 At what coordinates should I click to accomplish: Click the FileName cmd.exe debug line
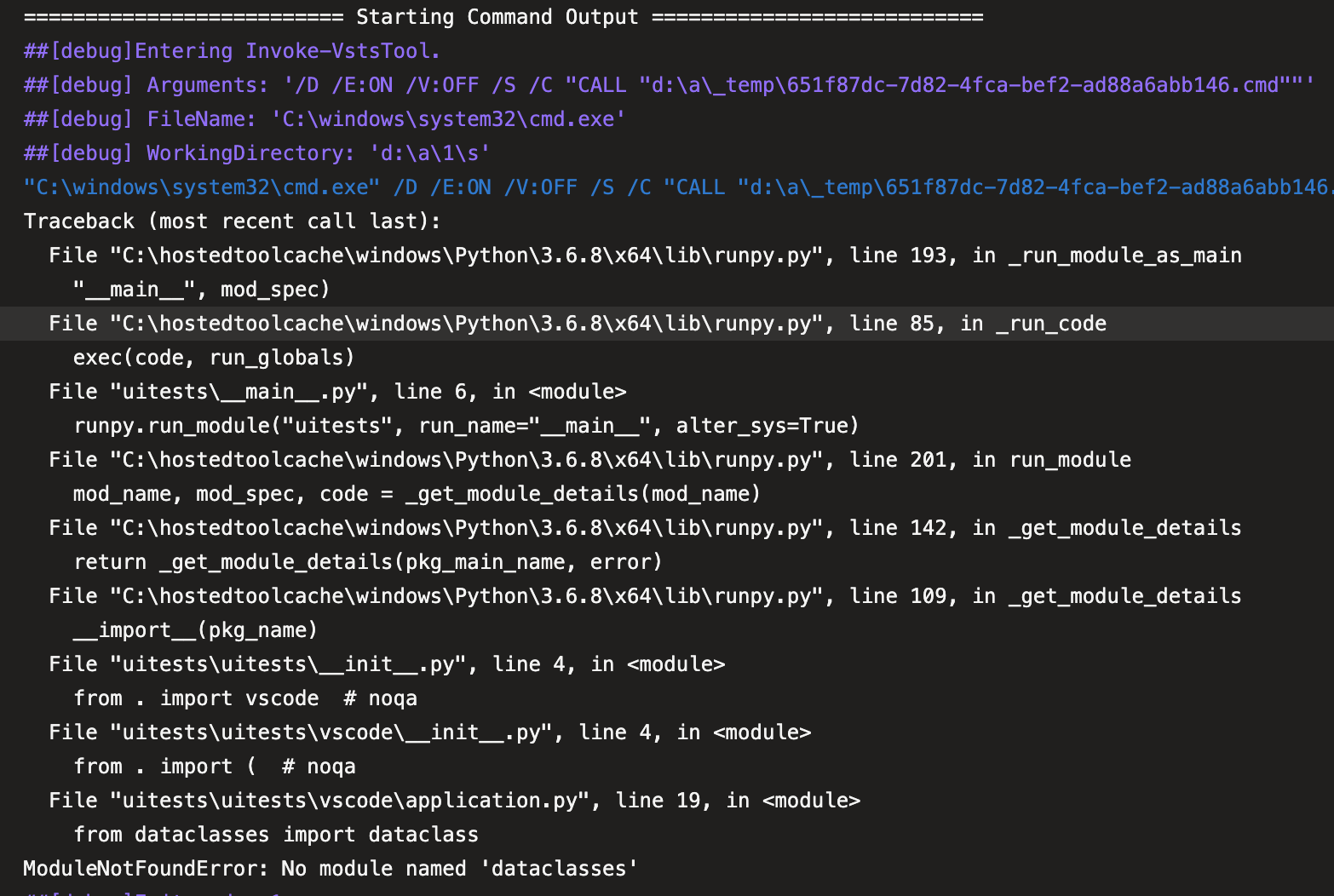tap(324, 118)
